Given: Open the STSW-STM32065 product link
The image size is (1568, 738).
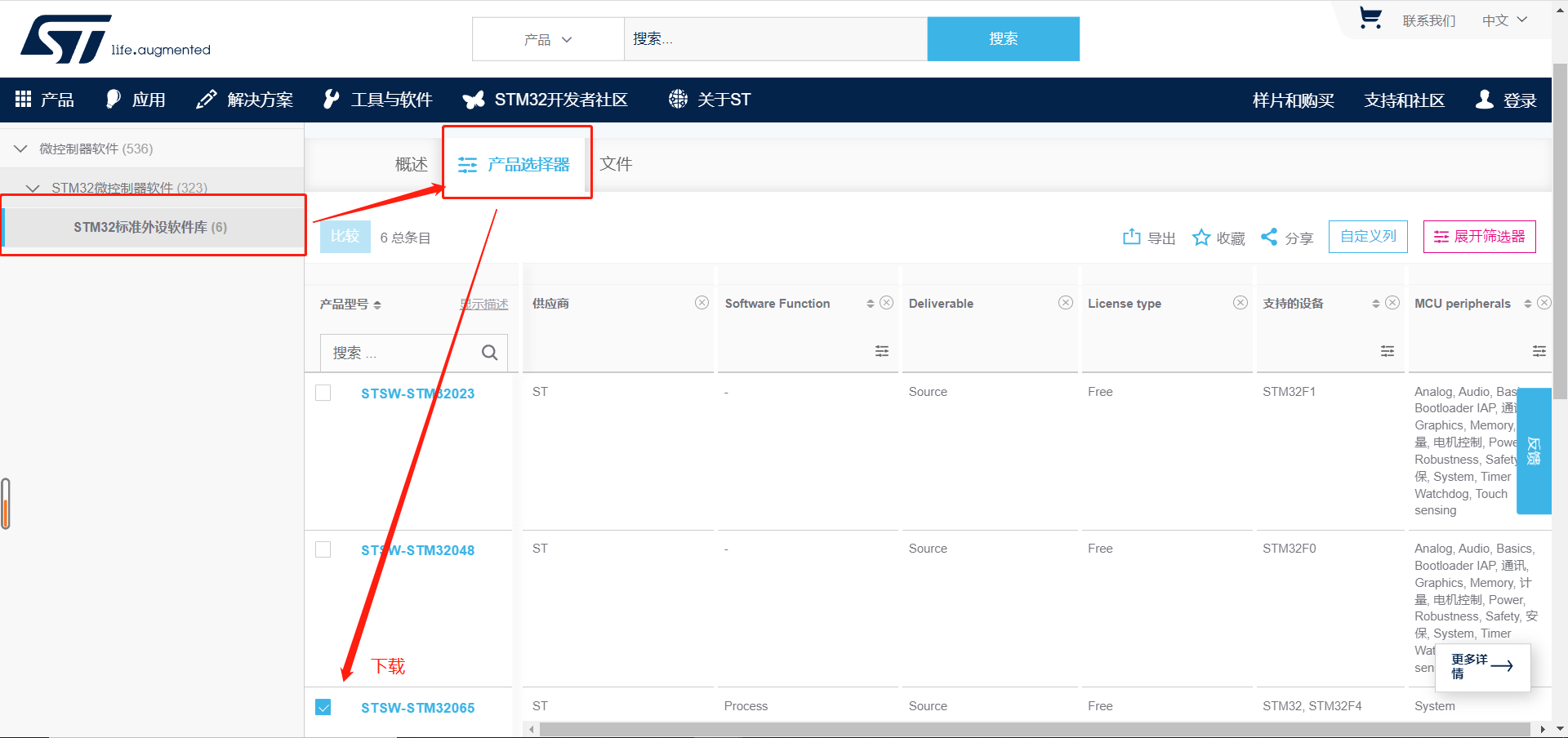Looking at the screenshot, I should point(418,708).
